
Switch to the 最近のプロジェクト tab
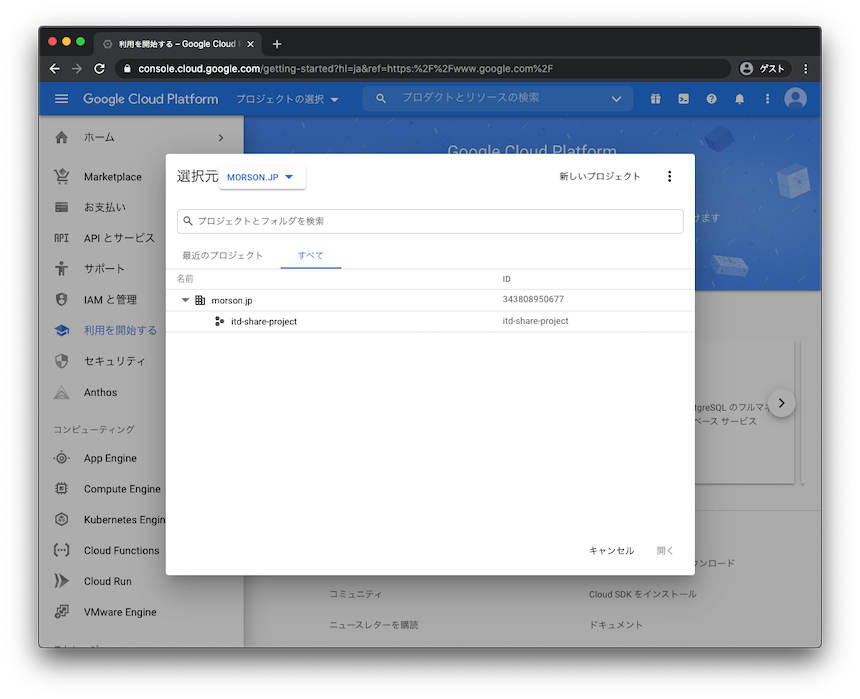click(x=224, y=255)
